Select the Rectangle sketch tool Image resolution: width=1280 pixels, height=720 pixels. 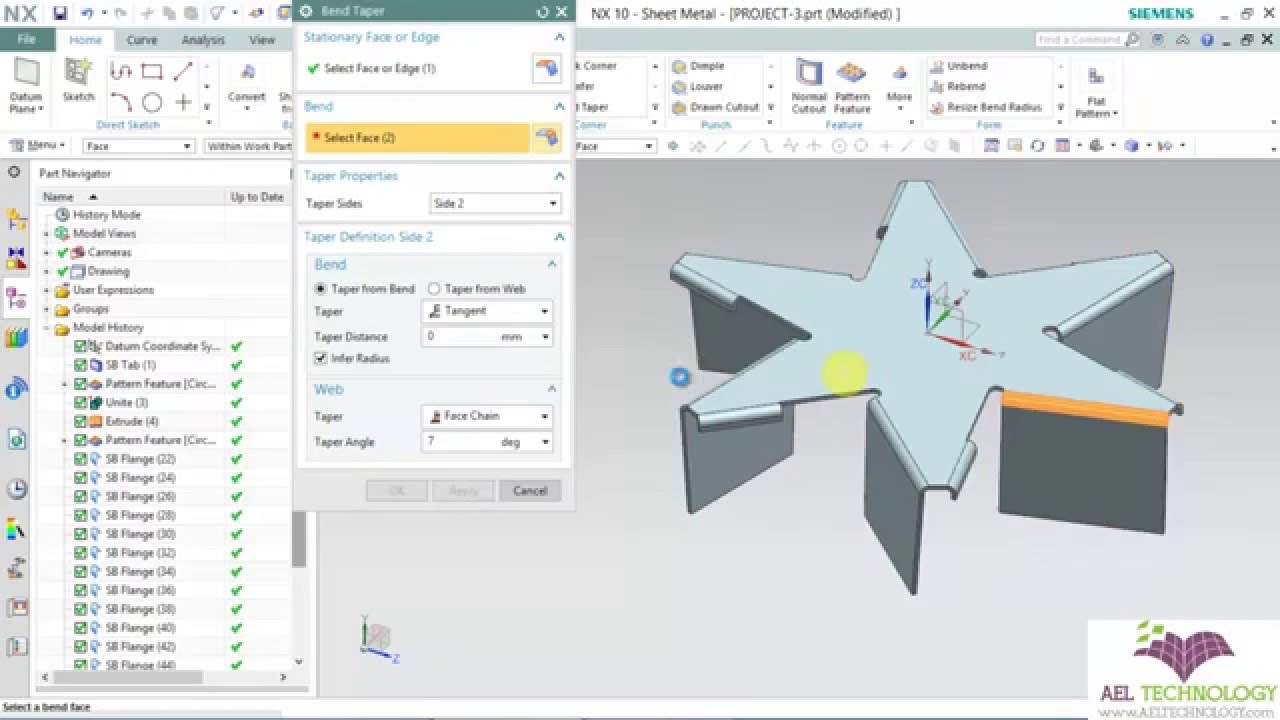click(x=152, y=71)
